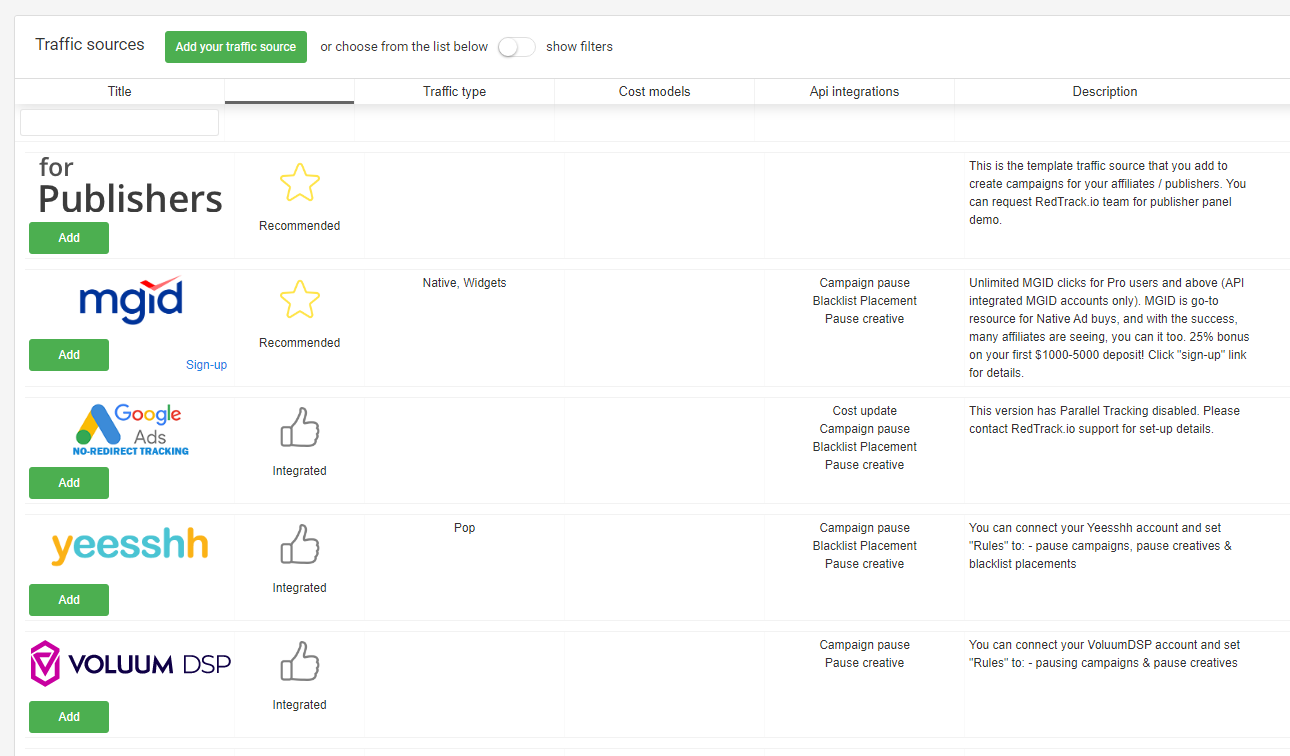This screenshot has height=756, width=1290.
Task: Click 'Integrated' label in Google Ads row
Action: click(x=300, y=471)
